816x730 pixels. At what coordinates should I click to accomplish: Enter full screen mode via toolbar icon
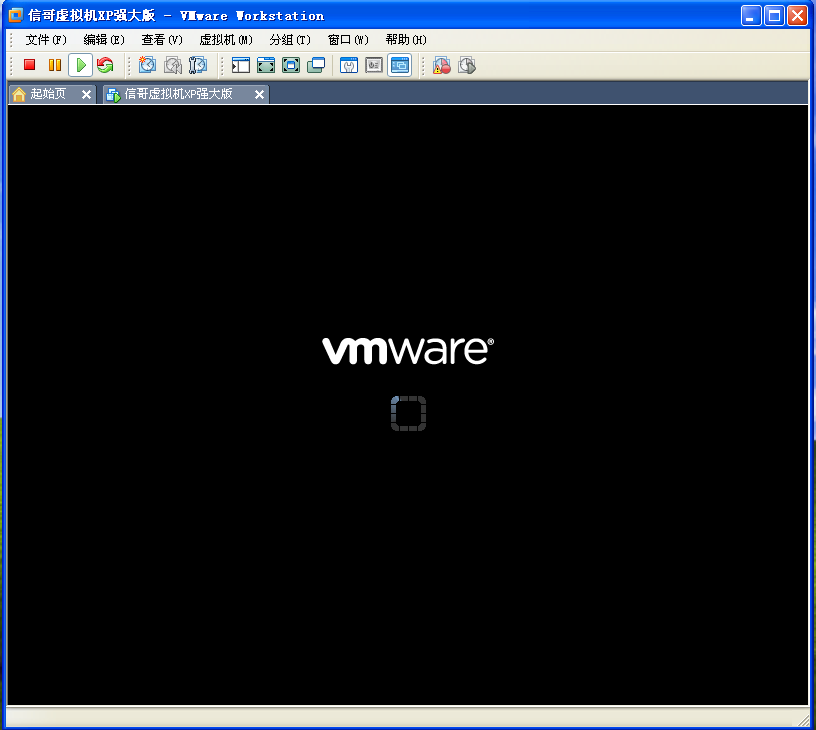pos(291,65)
